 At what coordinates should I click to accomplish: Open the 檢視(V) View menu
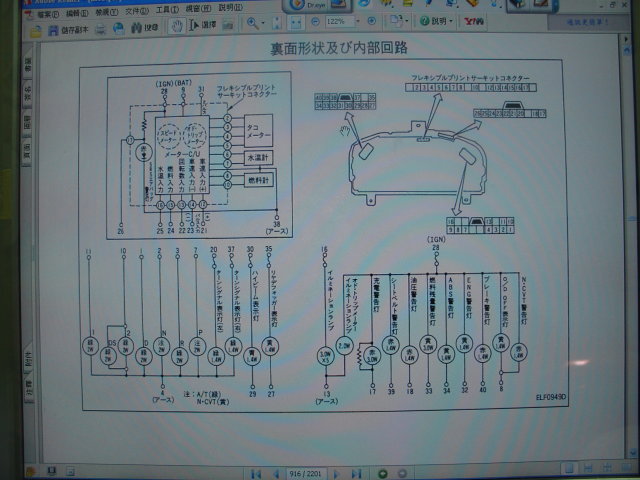(x=107, y=12)
